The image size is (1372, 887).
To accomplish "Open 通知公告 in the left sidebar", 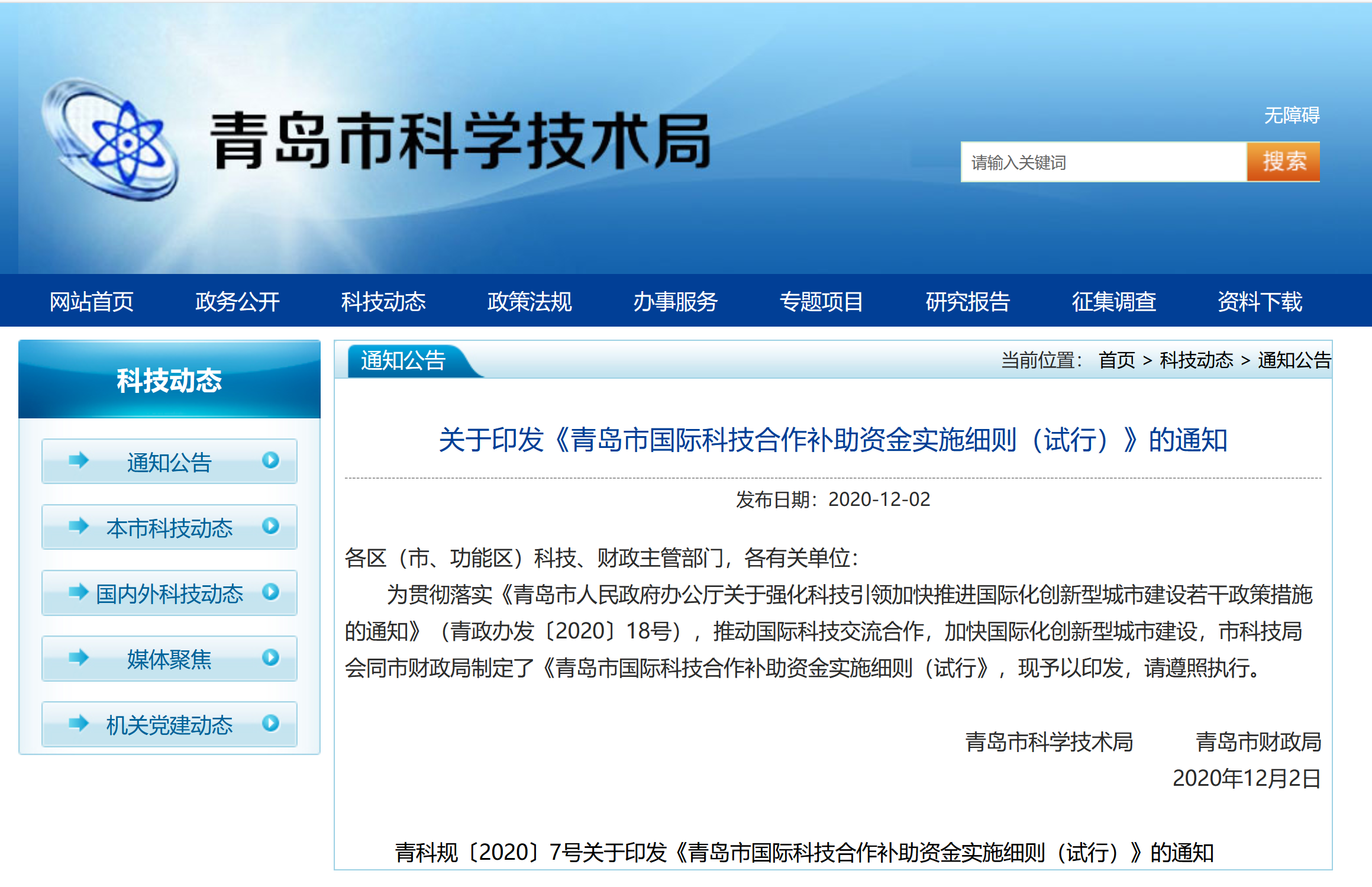I will click(x=169, y=461).
